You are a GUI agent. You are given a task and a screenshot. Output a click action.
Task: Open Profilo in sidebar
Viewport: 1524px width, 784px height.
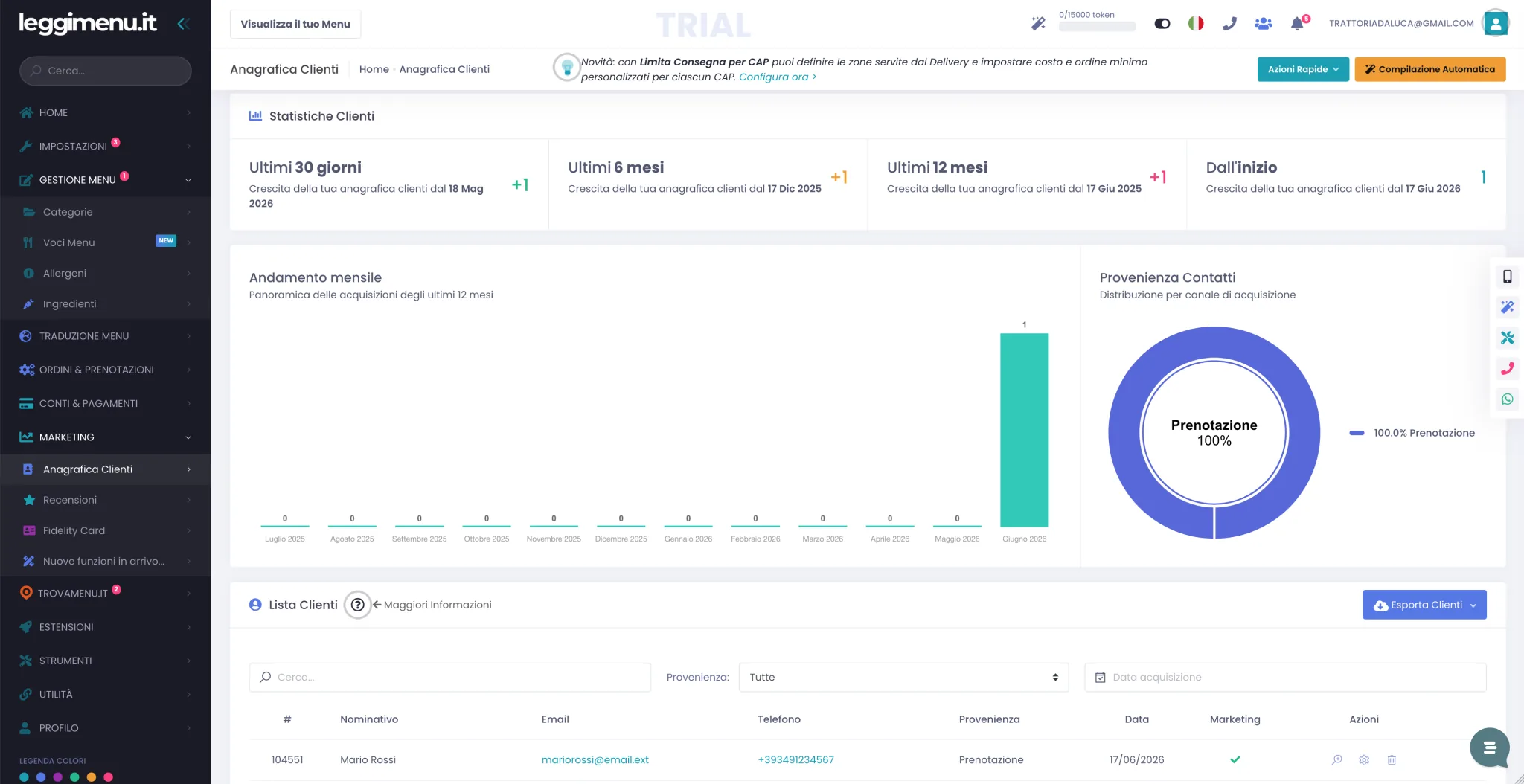pyautogui.click(x=105, y=727)
